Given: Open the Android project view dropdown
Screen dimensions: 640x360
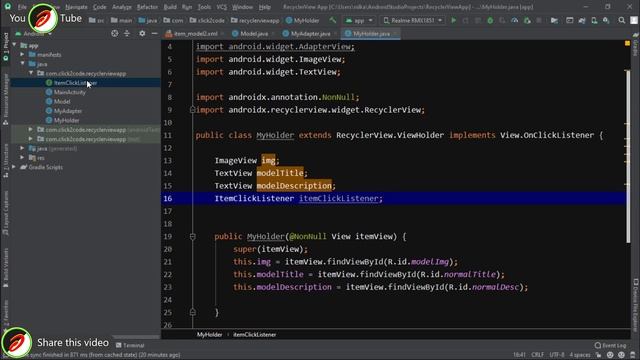Looking at the screenshot, I should coord(33,33).
